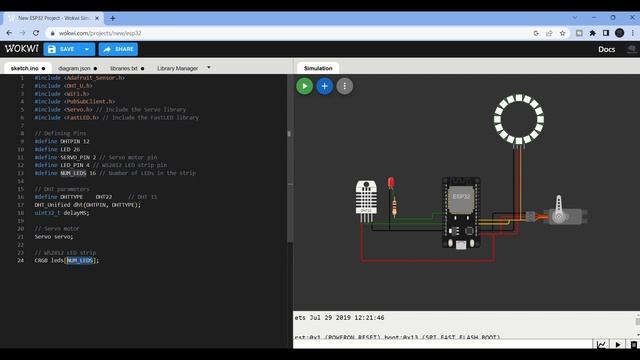The height and width of the screenshot is (360, 640).
Task: Open the Chrome three-dot menu
Action: pos(633,33)
